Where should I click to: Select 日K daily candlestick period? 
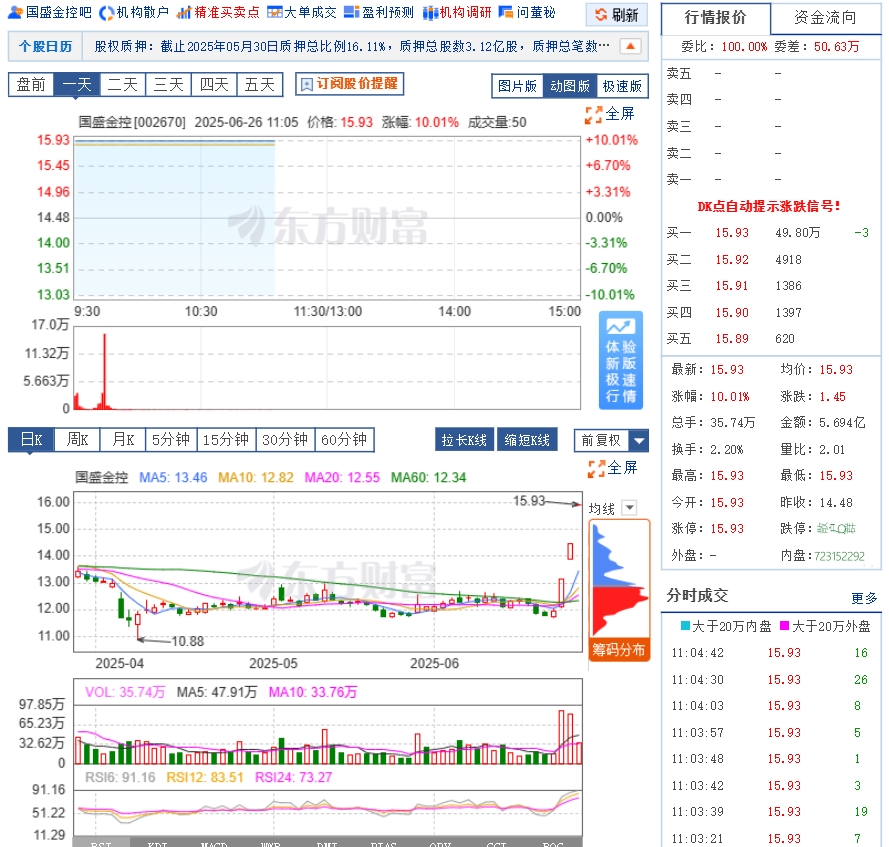pos(32,440)
